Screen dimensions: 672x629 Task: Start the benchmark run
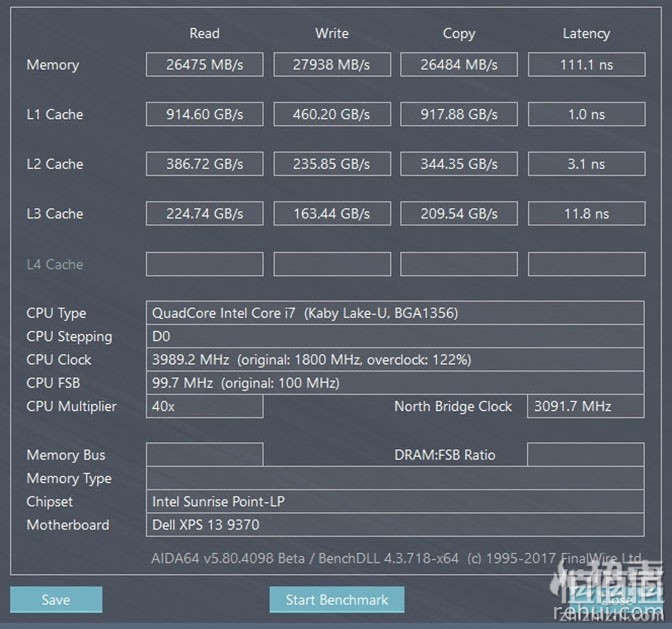337,599
